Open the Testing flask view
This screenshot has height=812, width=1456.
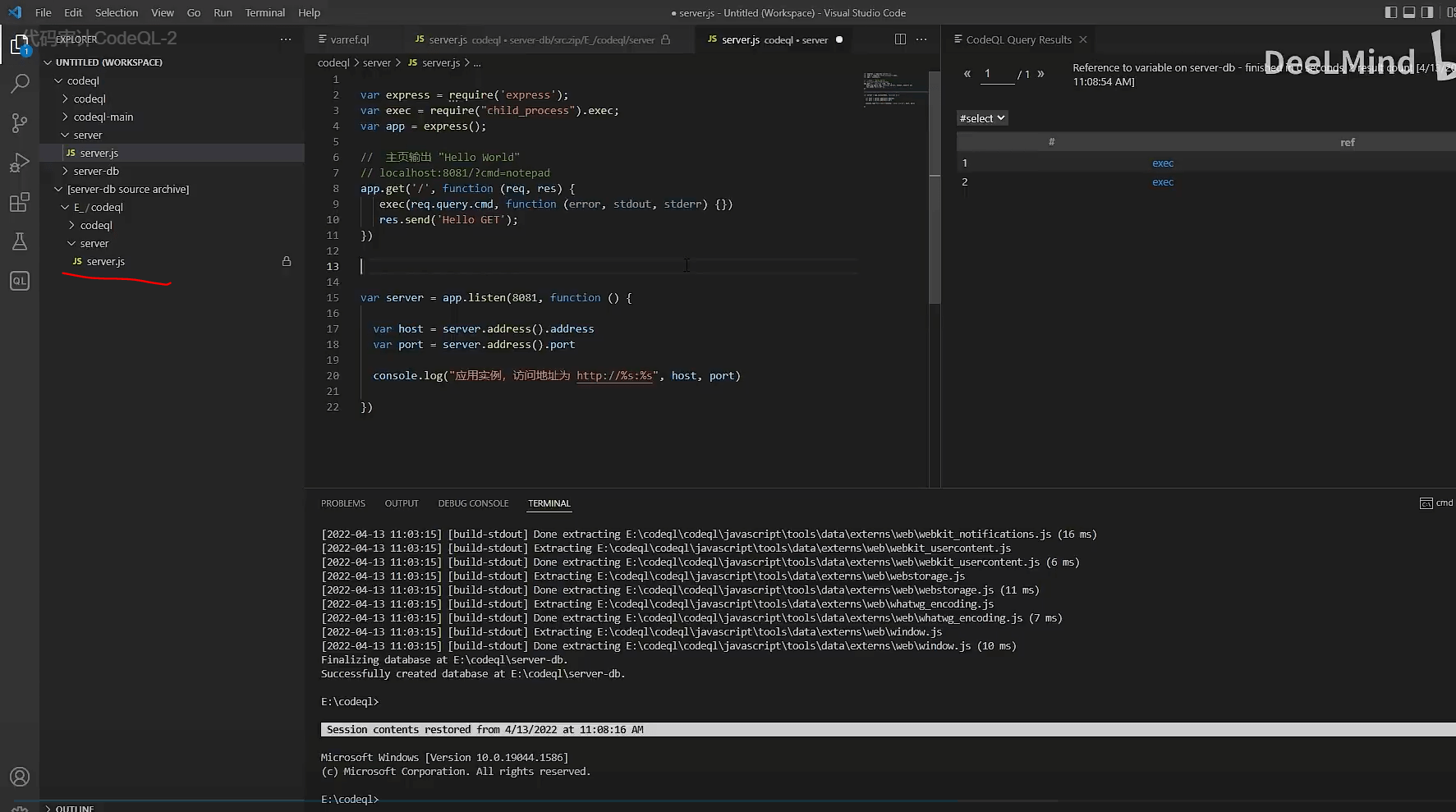(20, 241)
